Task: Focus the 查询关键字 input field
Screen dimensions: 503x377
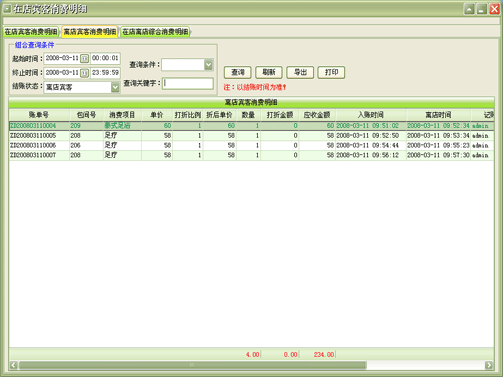Action: click(x=188, y=83)
